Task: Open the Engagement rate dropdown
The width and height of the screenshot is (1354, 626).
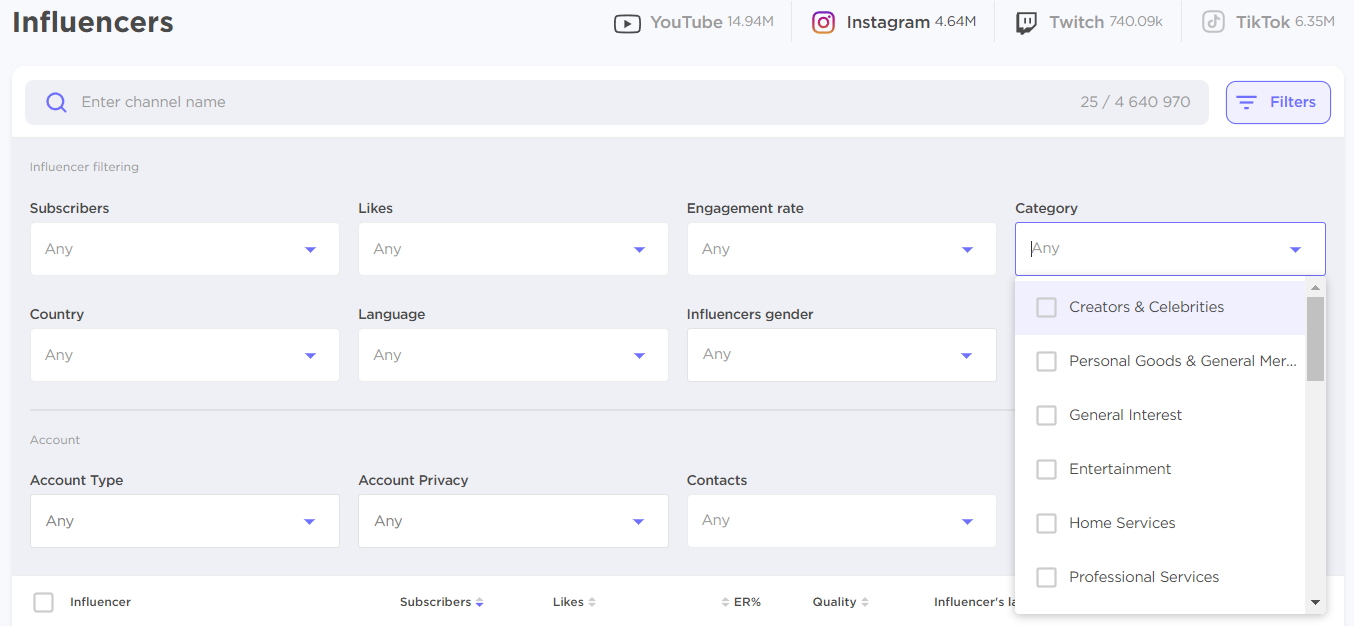Action: [x=842, y=249]
